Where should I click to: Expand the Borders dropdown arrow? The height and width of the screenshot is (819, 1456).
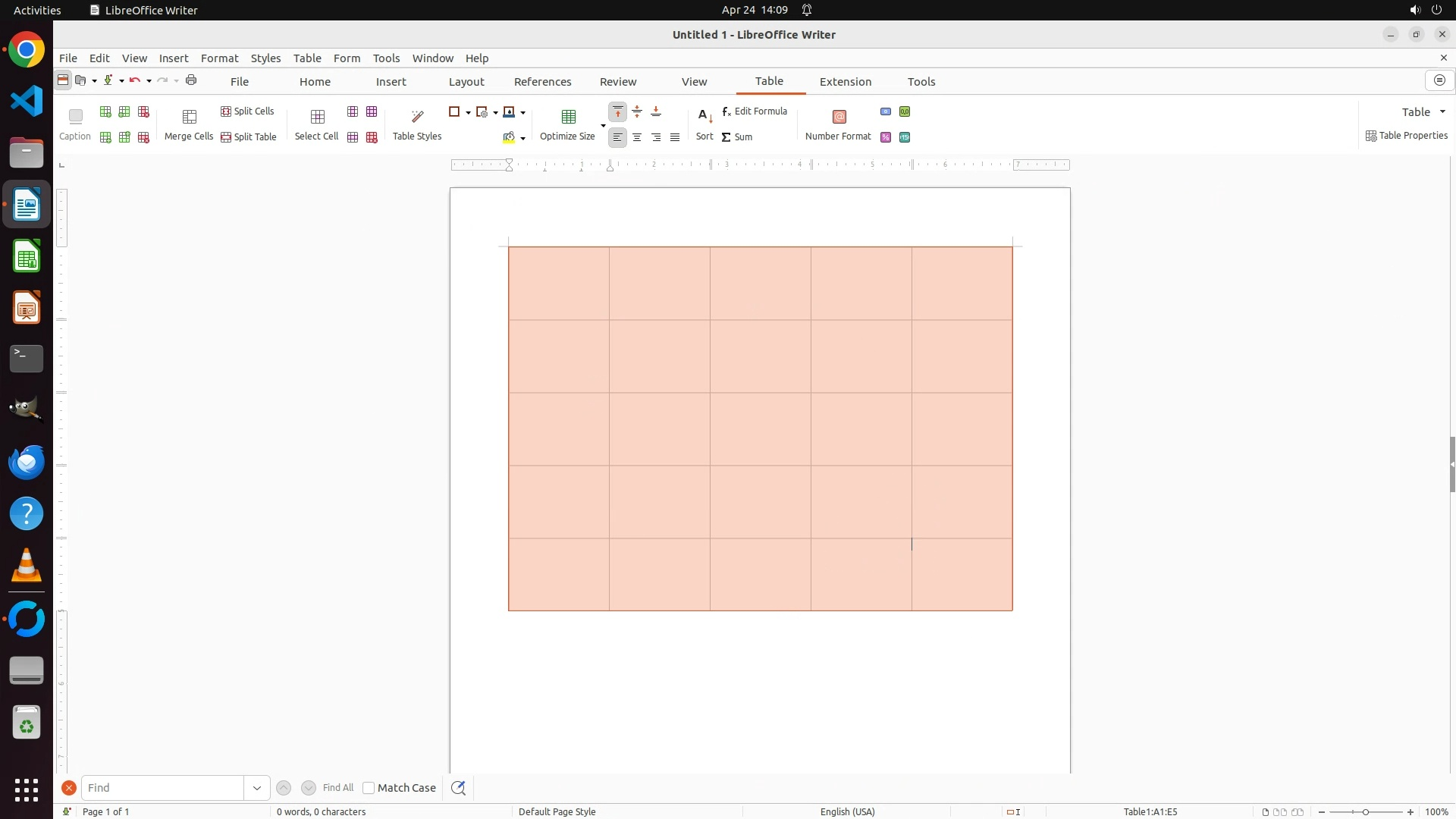pyautogui.click(x=468, y=112)
